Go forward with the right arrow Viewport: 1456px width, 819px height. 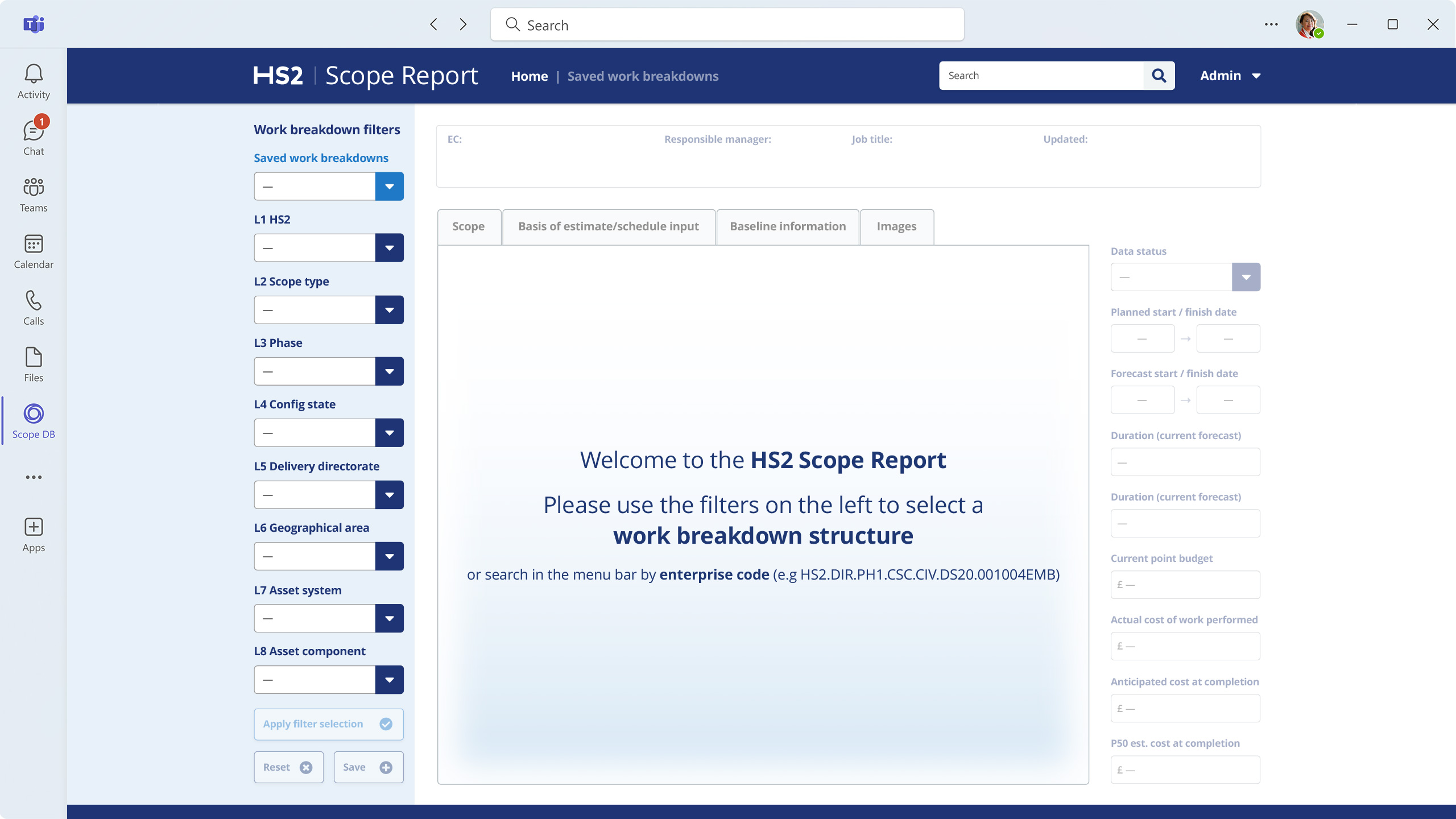(x=463, y=24)
